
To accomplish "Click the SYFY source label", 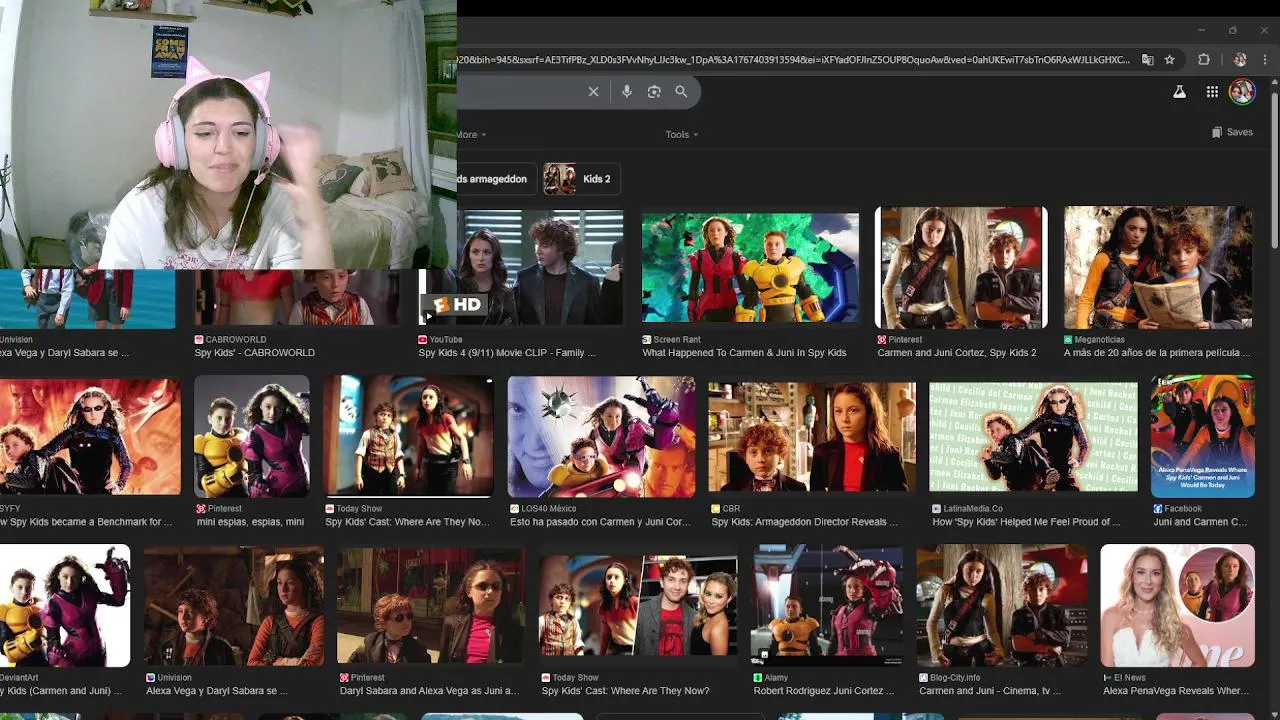I will (10, 509).
